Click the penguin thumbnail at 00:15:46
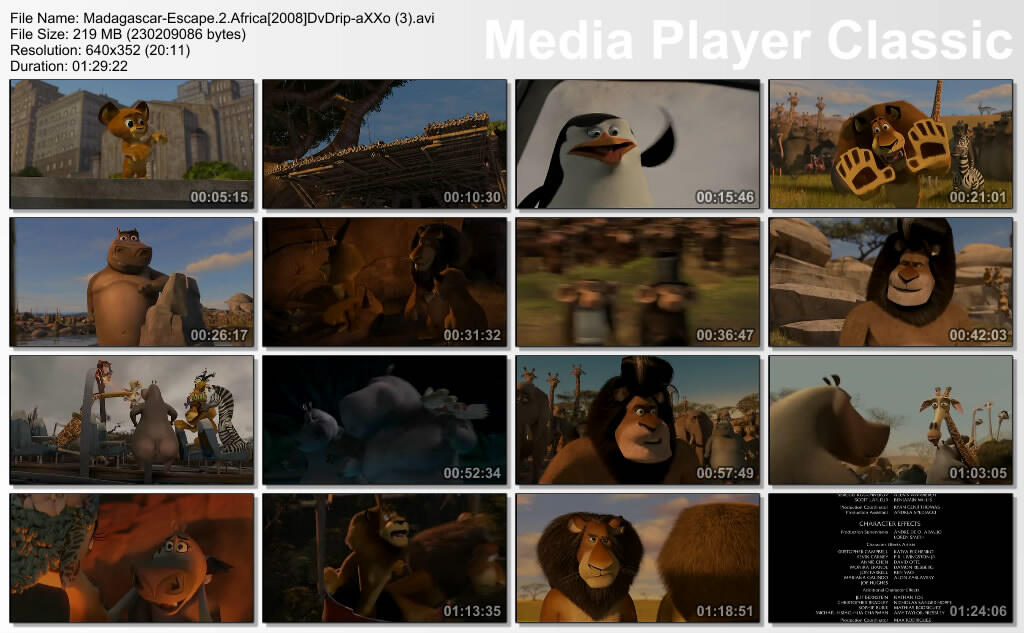This screenshot has height=633, width=1024. tap(638, 144)
